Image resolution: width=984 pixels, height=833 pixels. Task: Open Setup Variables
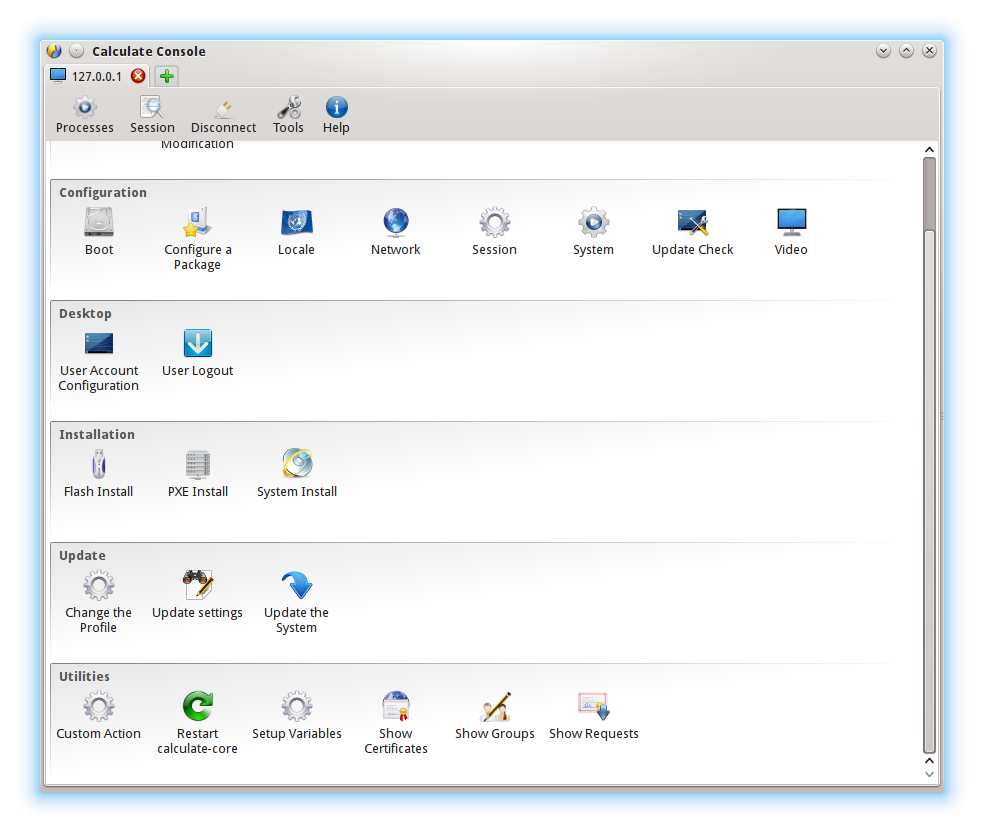[297, 716]
